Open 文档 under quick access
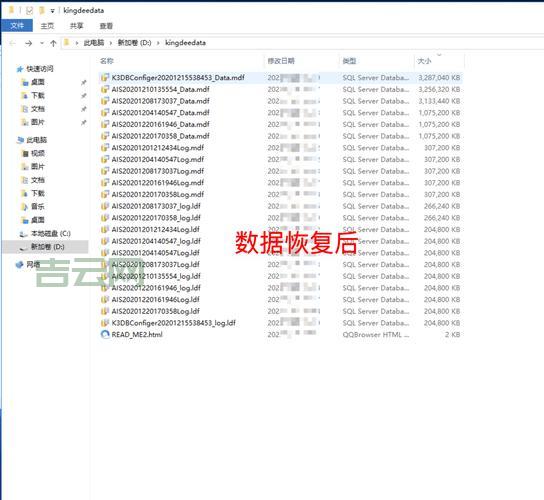Screen dimensions: 544x500 click(x=38, y=109)
